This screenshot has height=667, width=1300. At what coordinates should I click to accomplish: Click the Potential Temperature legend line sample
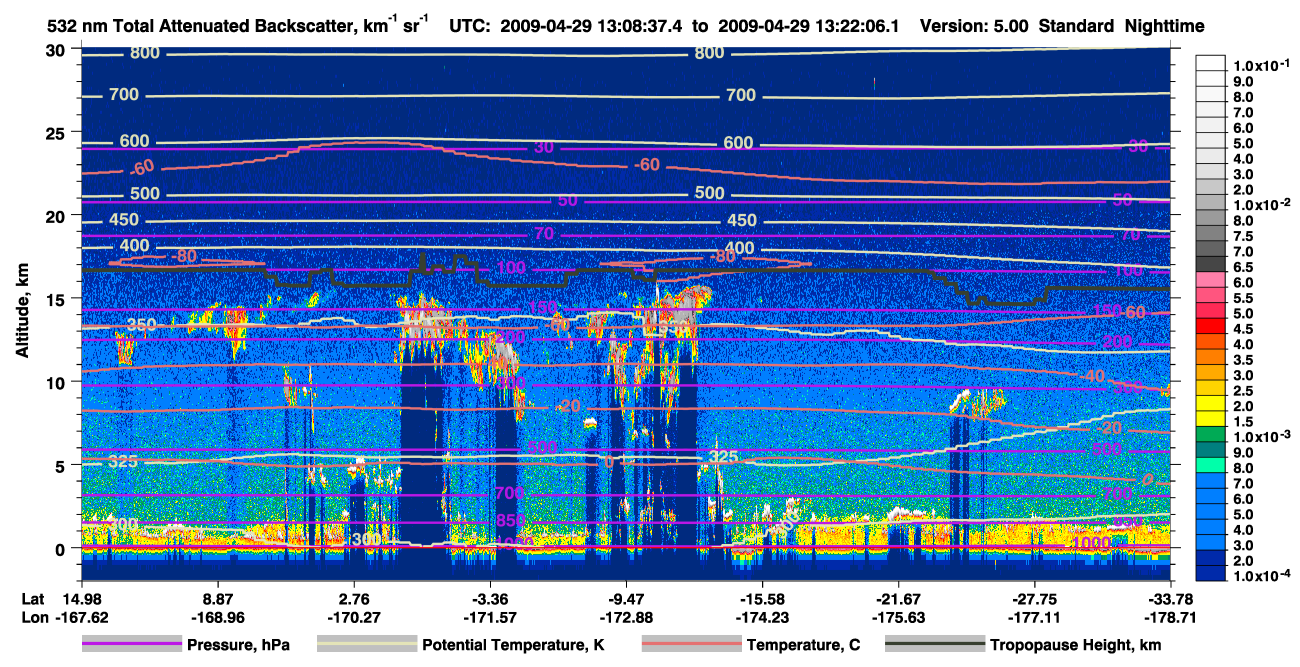tap(367, 645)
